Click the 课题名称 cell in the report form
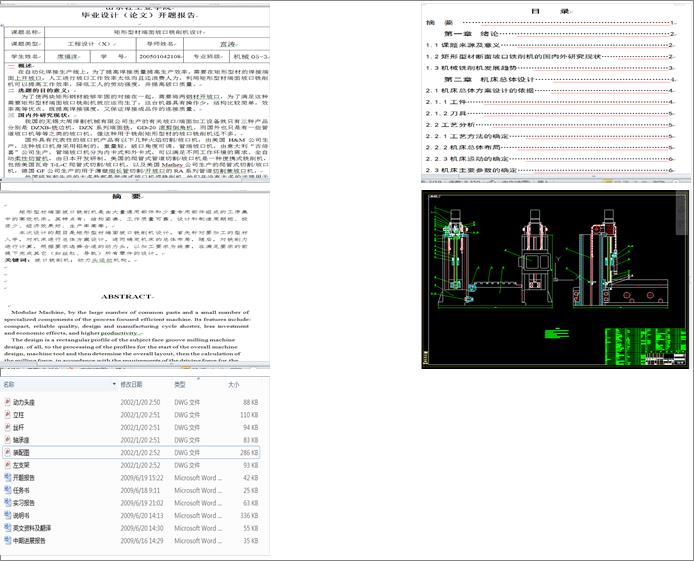Viewport: 694px width, 561px height. [x=25, y=32]
